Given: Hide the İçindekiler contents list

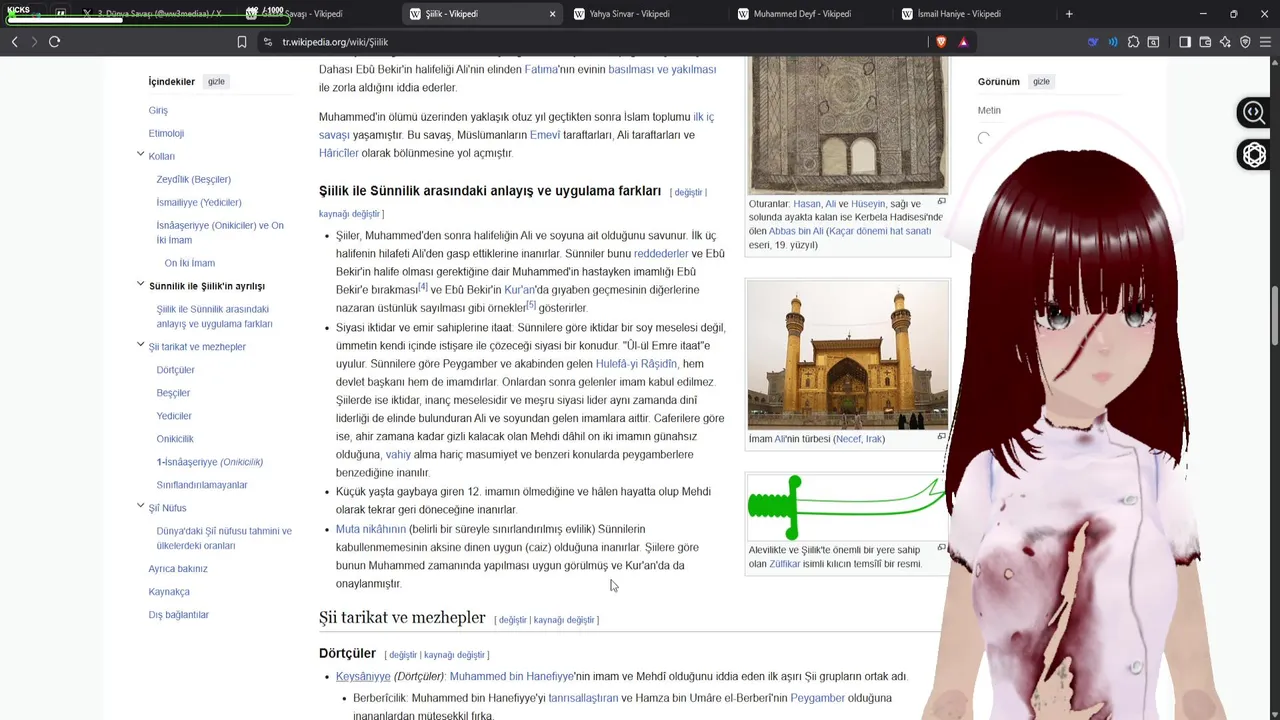Looking at the screenshot, I should coord(216,82).
